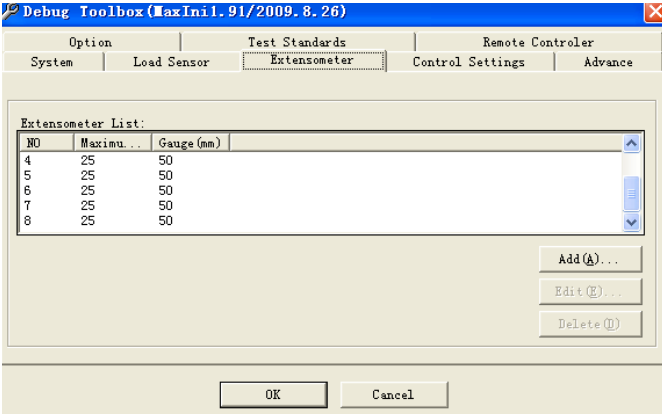Screen dimensions: 662x414
Task: Go to the System tab
Action: coord(51,62)
